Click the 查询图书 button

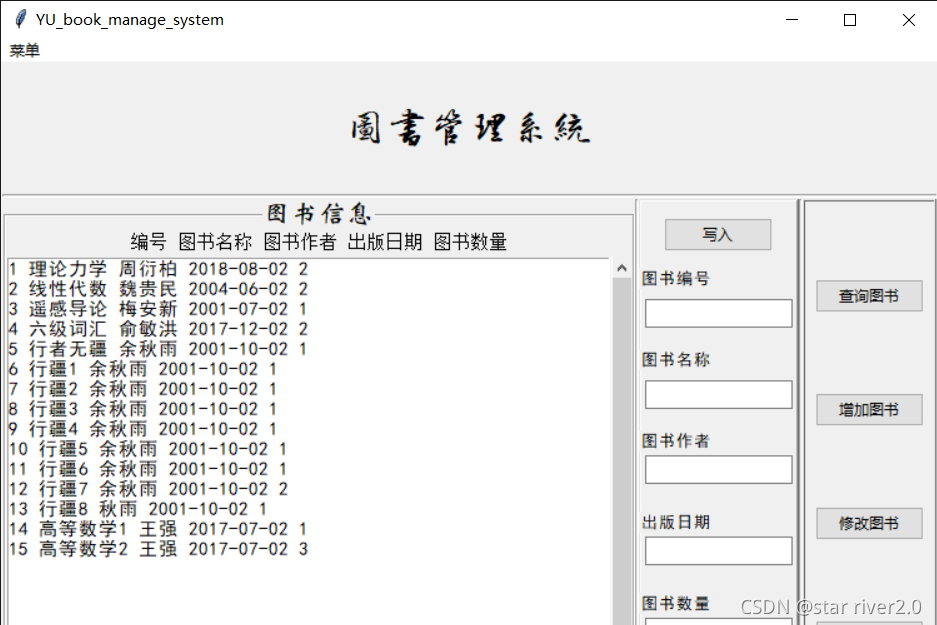click(868, 295)
